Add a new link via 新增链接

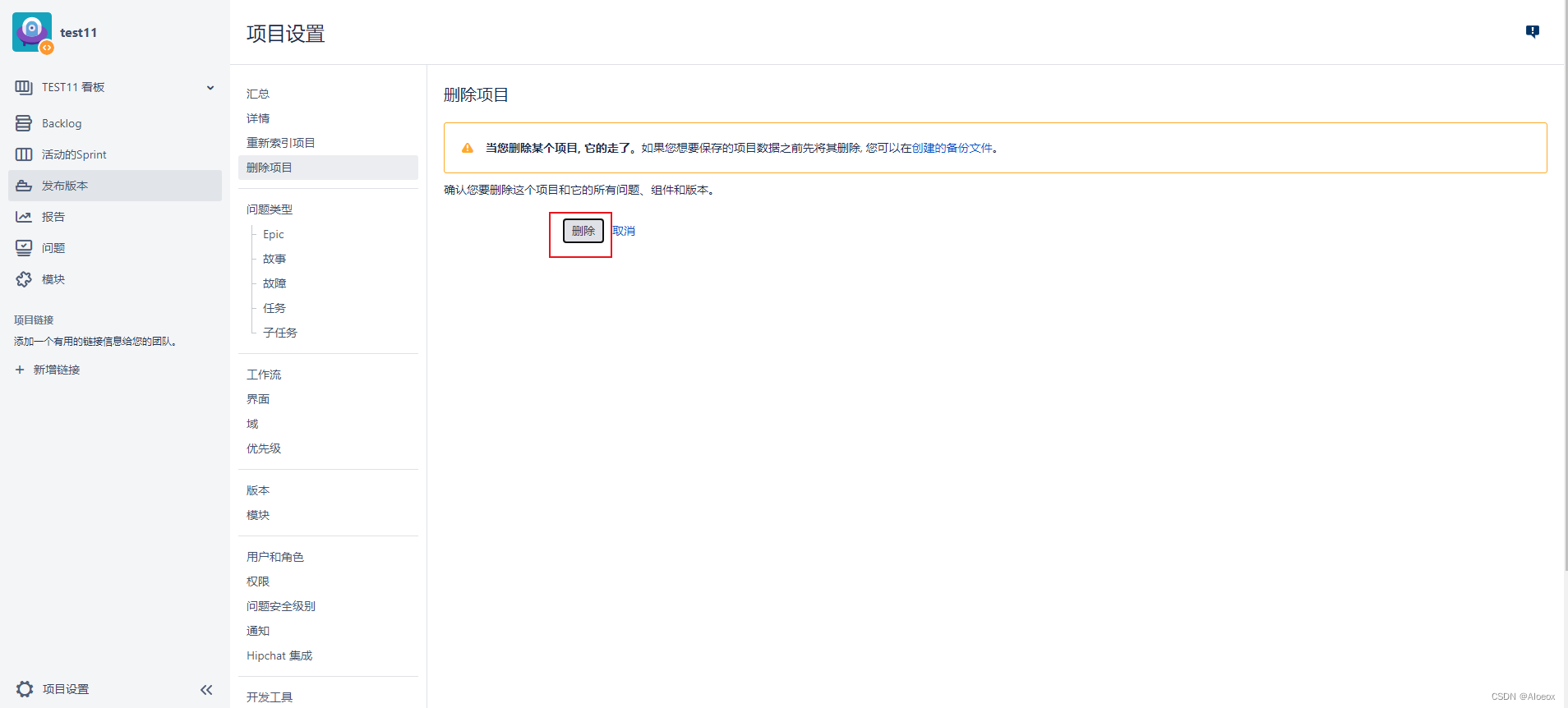click(48, 370)
